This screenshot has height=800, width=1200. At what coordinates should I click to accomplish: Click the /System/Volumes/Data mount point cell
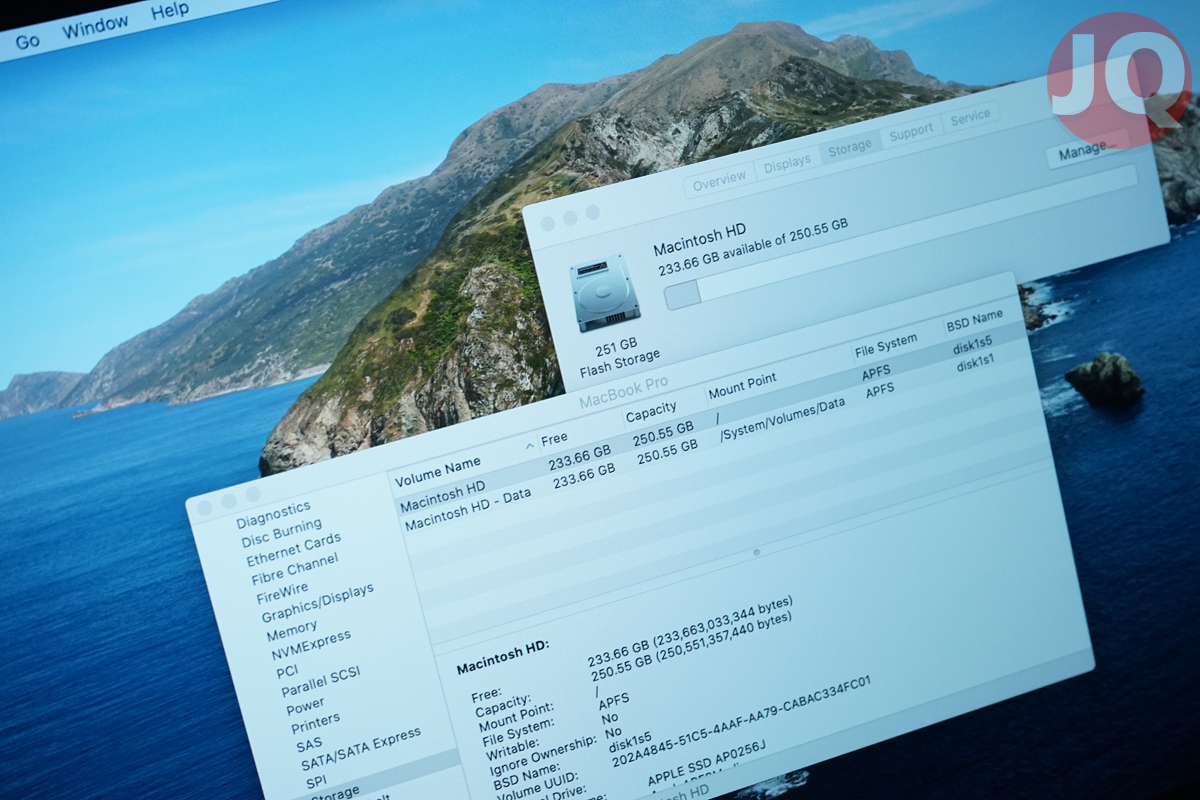pyautogui.click(x=782, y=421)
